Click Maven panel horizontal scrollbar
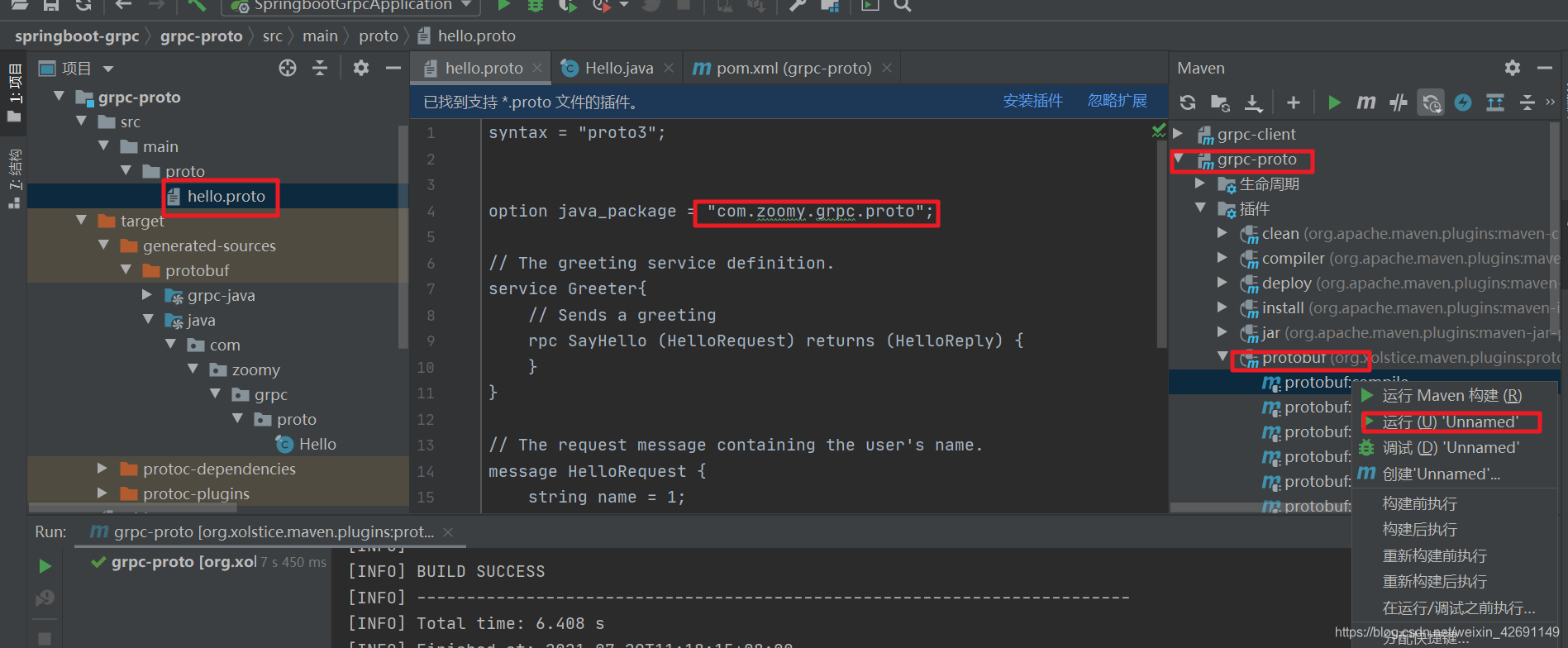Viewport: 1568px width, 648px height. pos(1260,507)
